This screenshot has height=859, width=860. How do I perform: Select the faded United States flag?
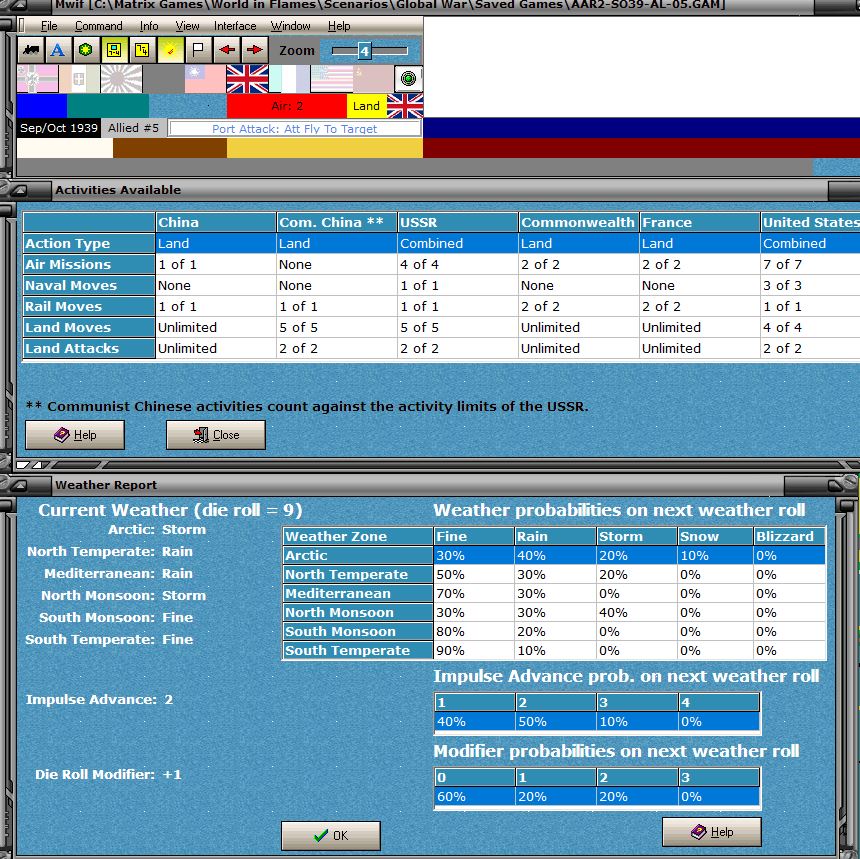tap(331, 79)
